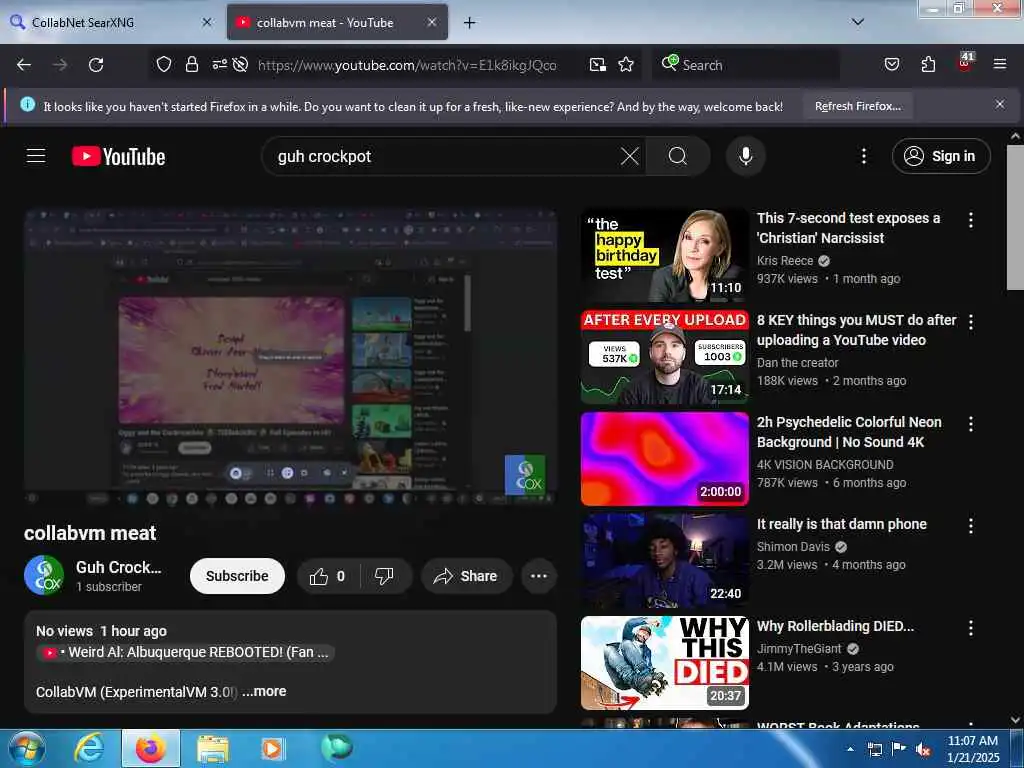Switch to the CollabNet SearXNG tab

point(111,22)
